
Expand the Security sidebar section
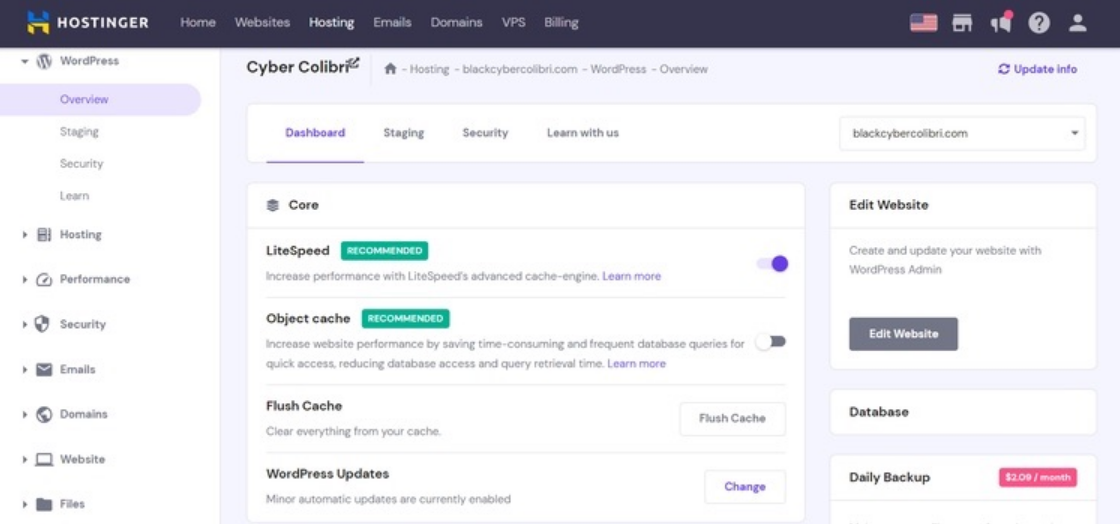click(25, 325)
